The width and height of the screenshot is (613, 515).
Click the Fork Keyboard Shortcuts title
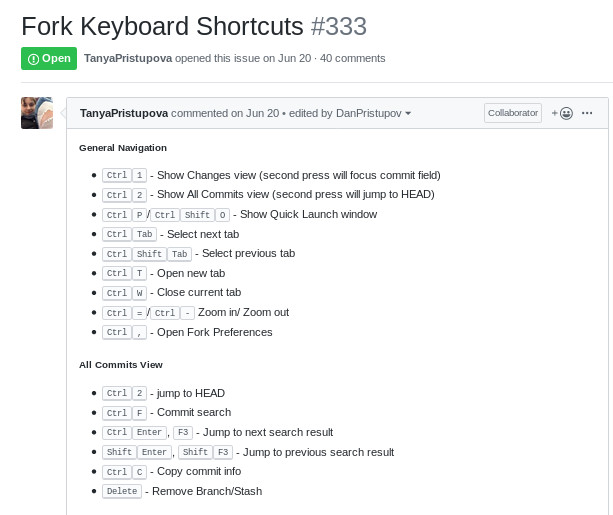(x=162, y=26)
